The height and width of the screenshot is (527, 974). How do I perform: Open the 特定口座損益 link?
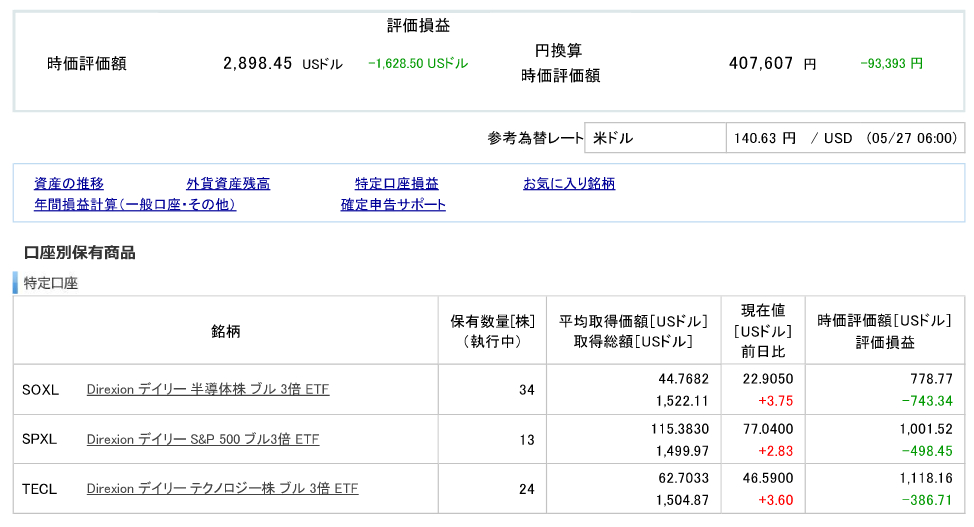click(396, 183)
